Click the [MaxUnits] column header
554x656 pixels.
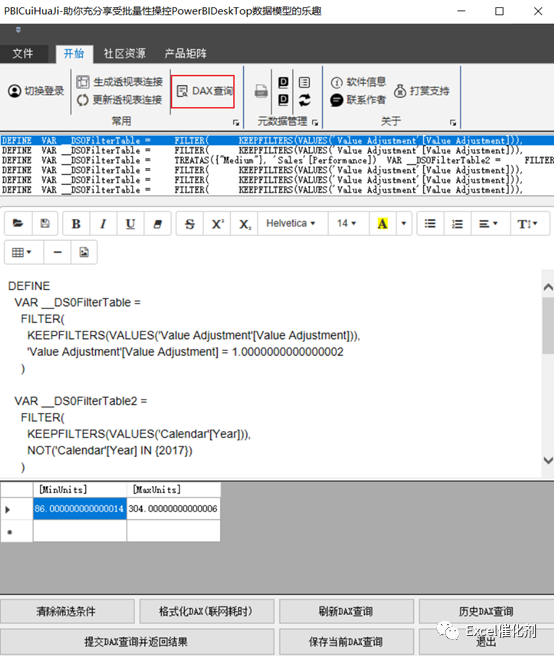pyautogui.click(x=173, y=489)
